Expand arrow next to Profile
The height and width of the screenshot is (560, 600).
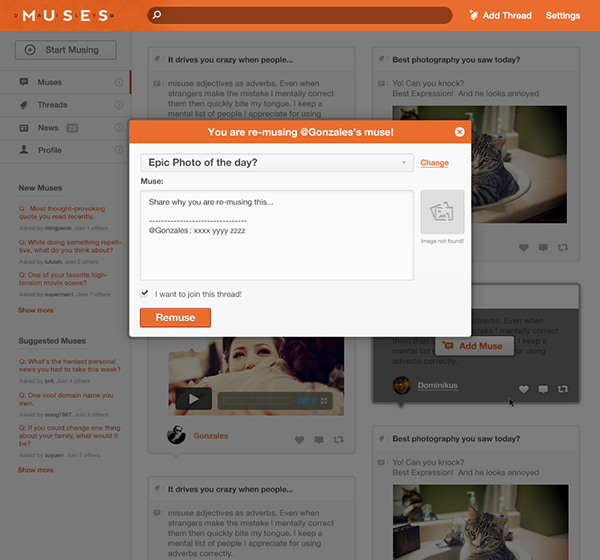tap(119, 150)
